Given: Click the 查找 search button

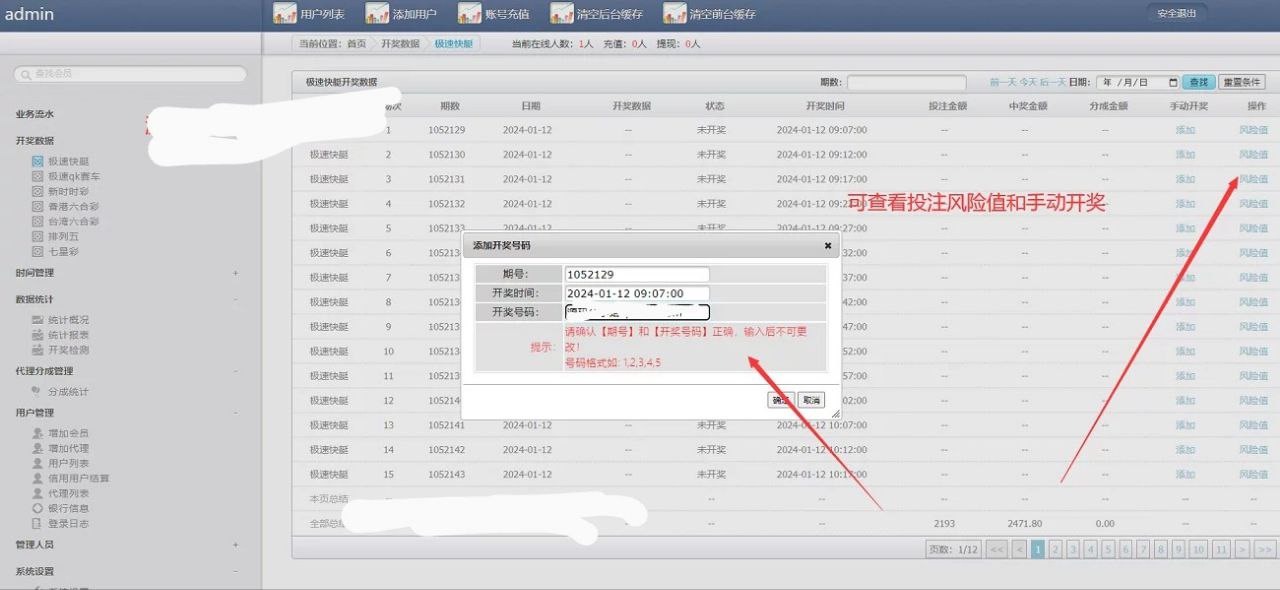Looking at the screenshot, I should point(1197,83).
